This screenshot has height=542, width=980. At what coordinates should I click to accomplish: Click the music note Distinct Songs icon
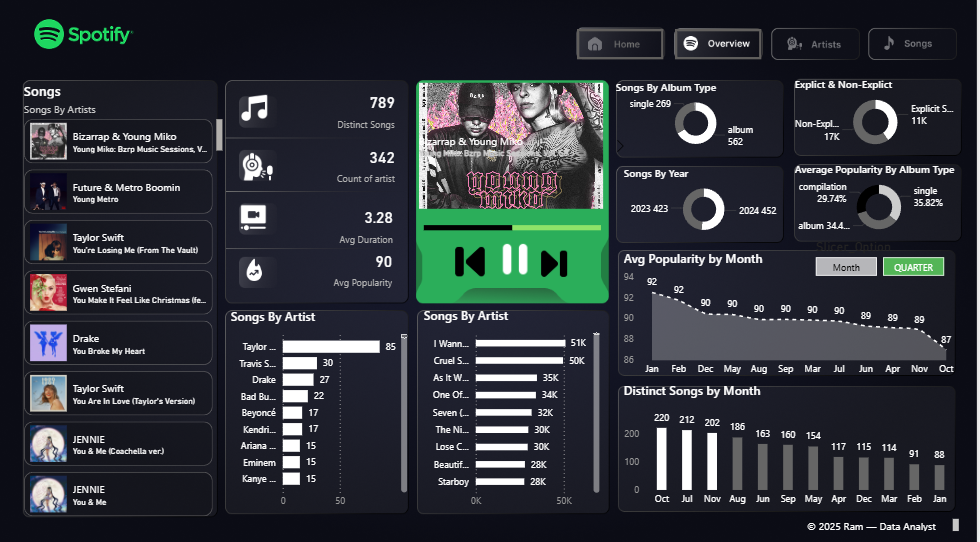pyautogui.click(x=255, y=109)
